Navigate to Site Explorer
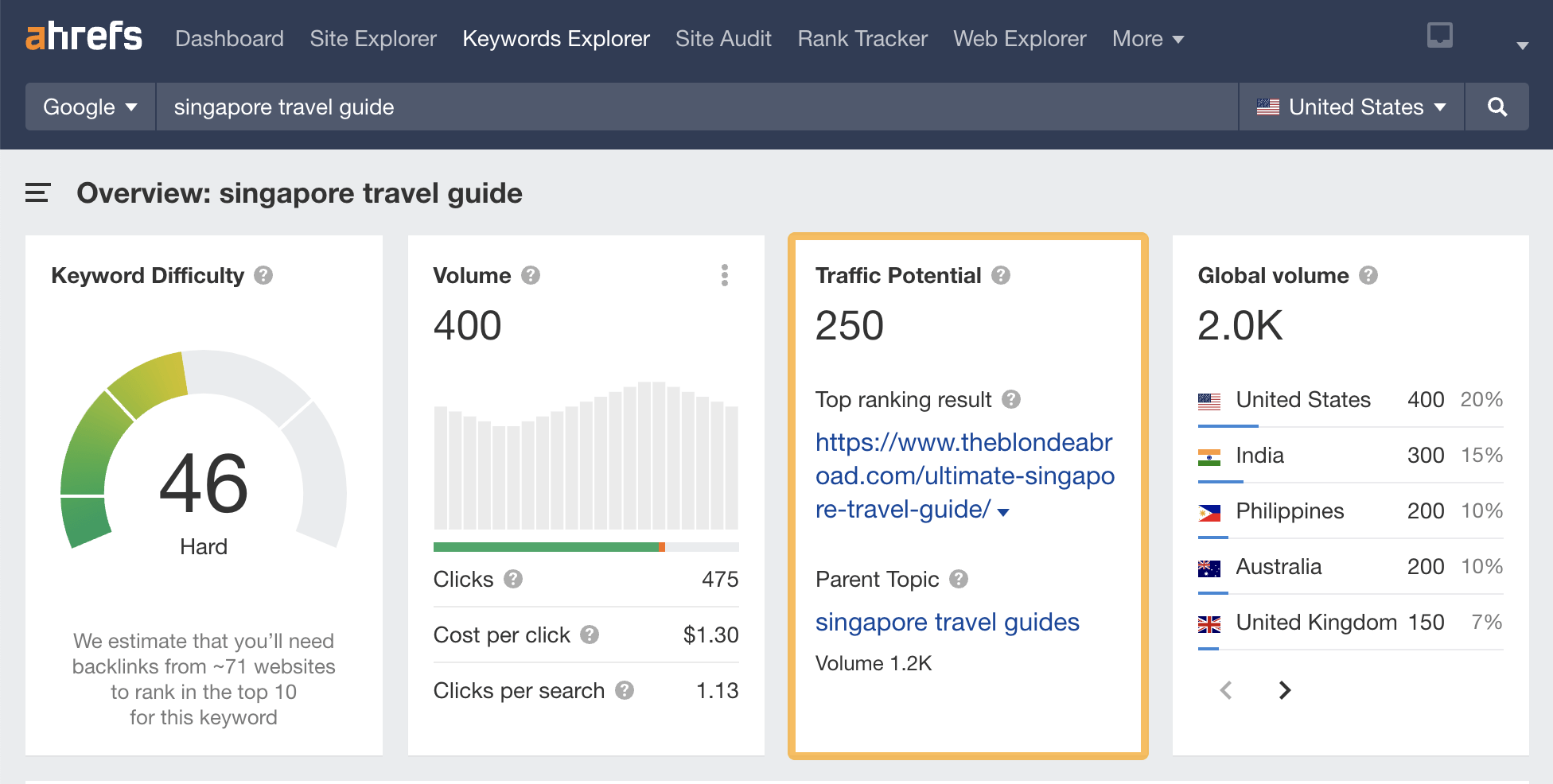The height and width of the screenshot is (784, 1553). tap(372, 38)
